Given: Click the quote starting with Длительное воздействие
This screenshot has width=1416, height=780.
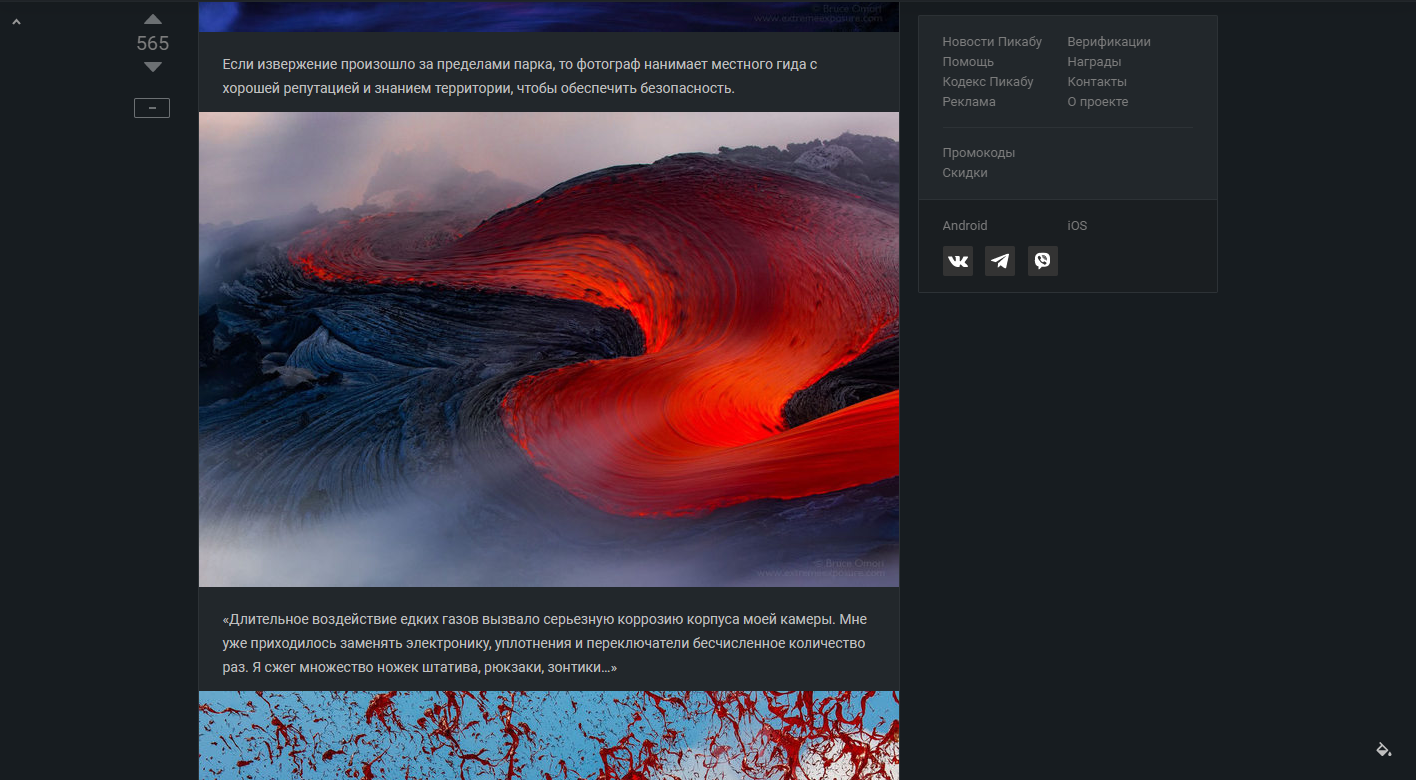Looking at the screenshot, I should coord(544,643).
